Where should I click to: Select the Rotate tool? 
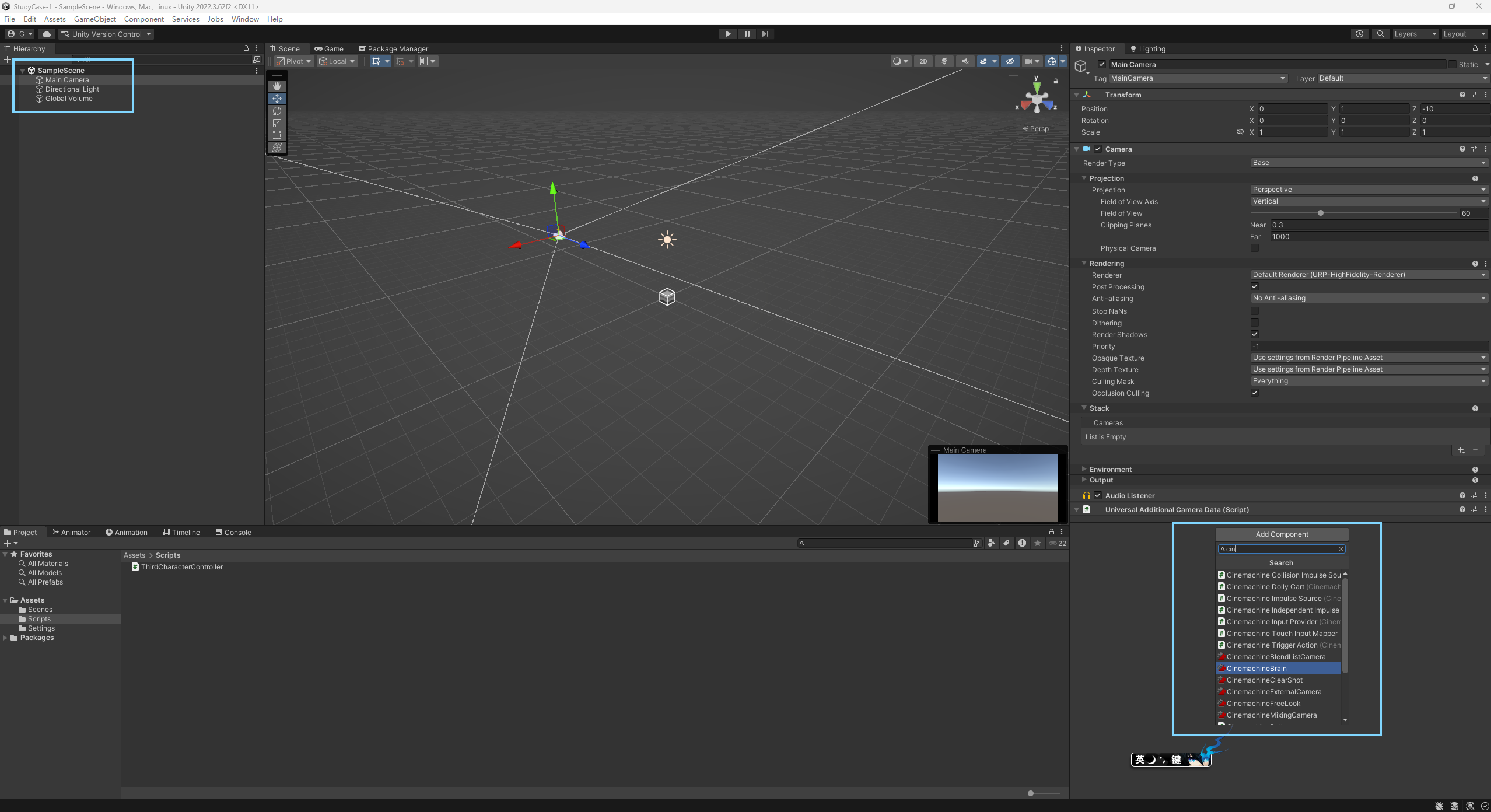pyautogui.click(x=277, y=111)
